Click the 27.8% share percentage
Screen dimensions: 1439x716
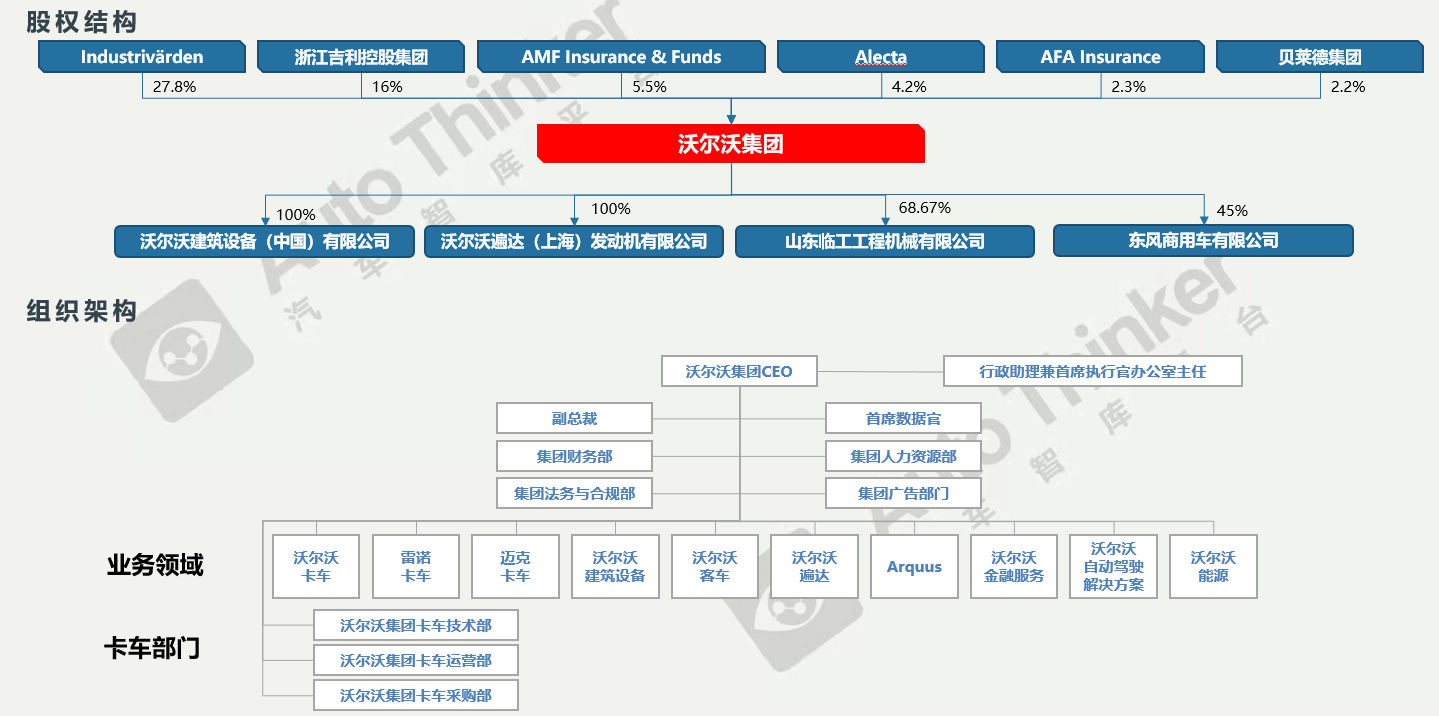pyautogui.click(x=174, y=87)
